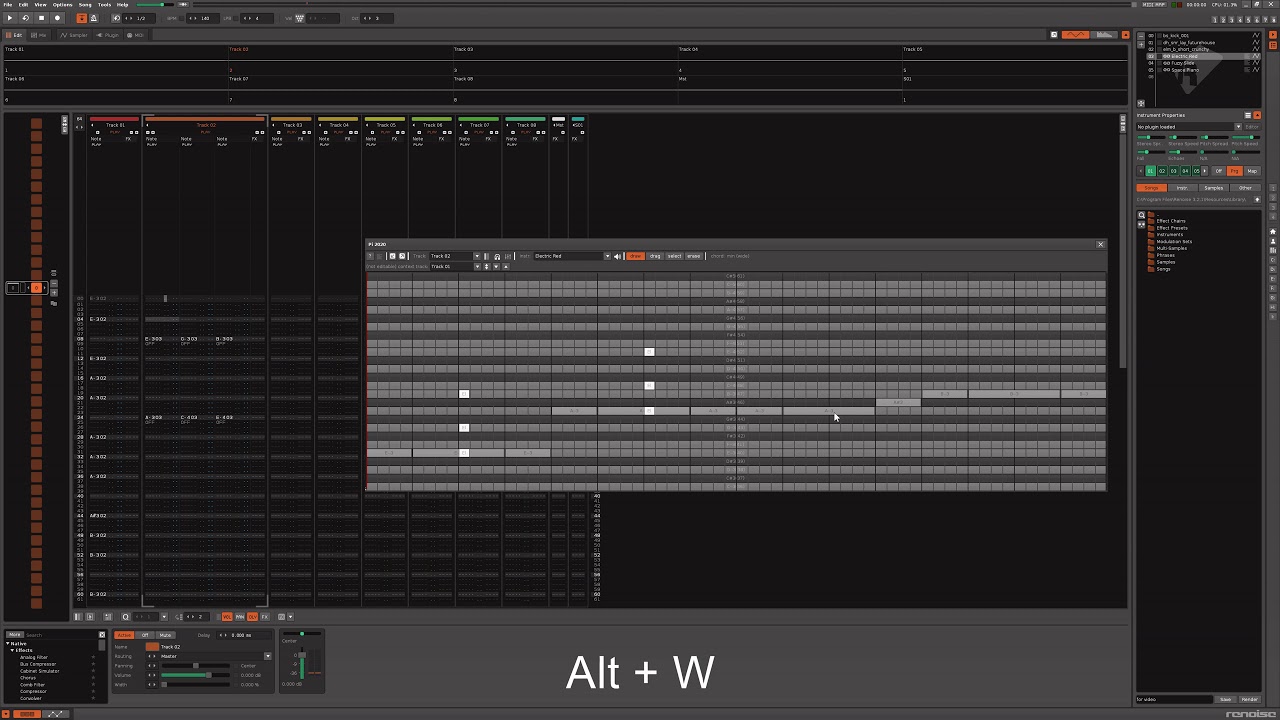Open the Other browser tab
The width and height of the screenshot is (1280, 720).
[x=1245, y=188]
